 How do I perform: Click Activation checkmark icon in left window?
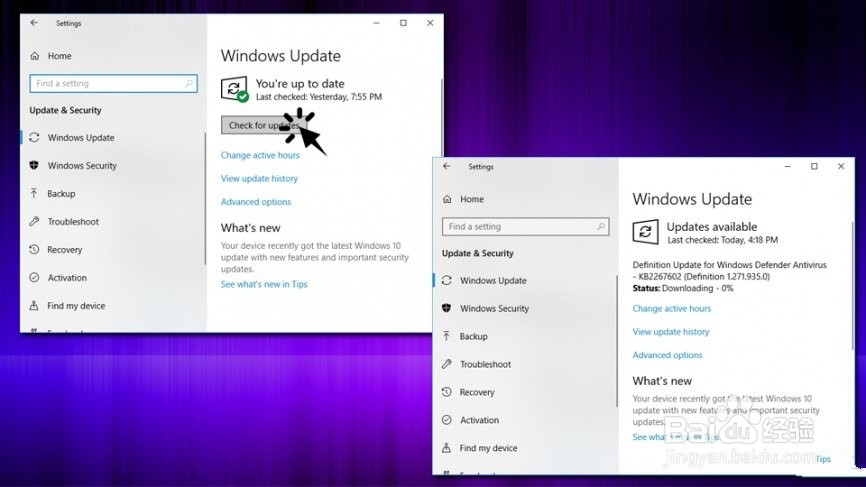pos(34,277)
